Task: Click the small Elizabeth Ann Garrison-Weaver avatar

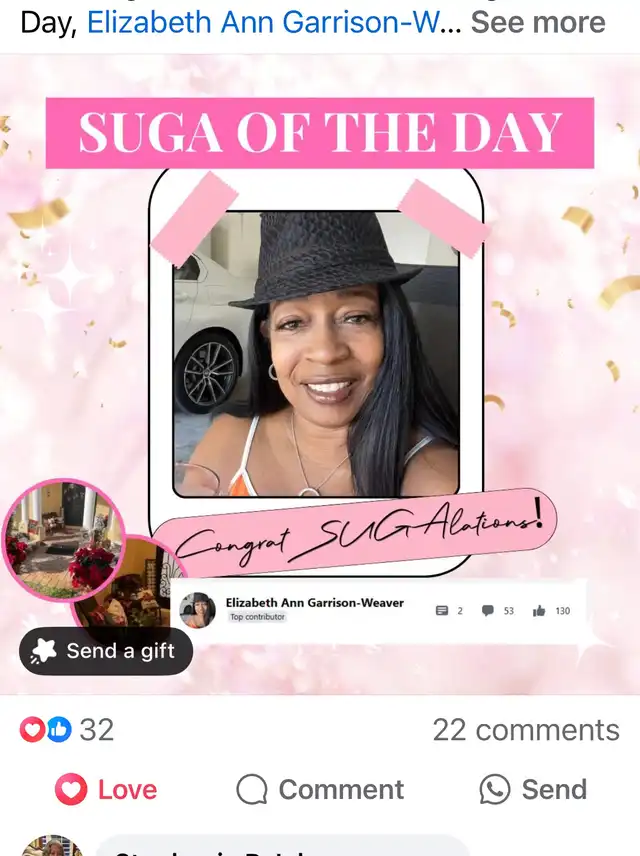Action: tap(197, 610)
